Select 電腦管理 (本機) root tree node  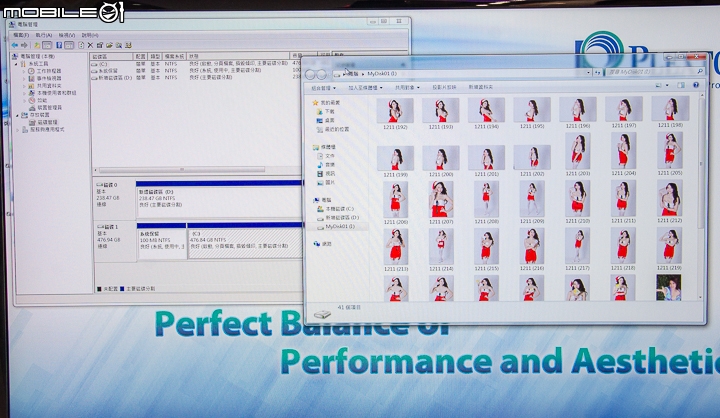(33, 56)
